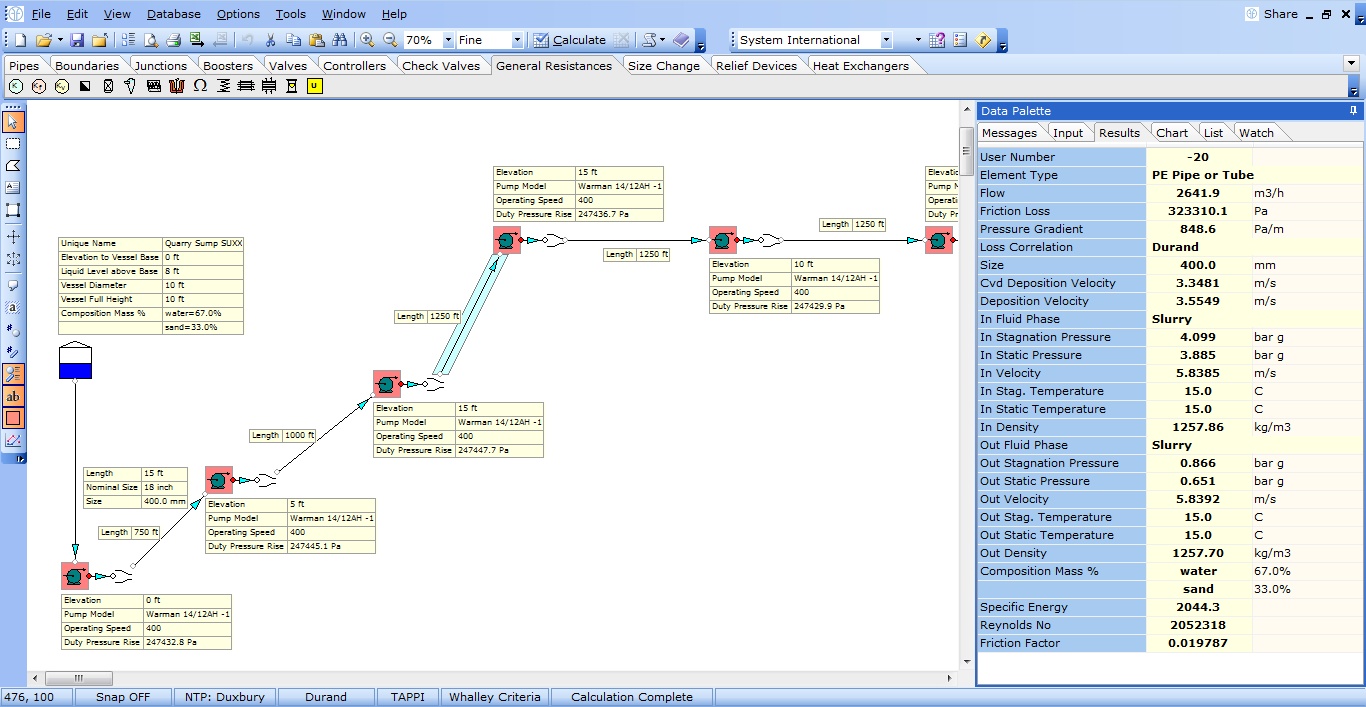Toggle the pin on Data Palette
The height and width of the screenshot is (707, 1366).
click(1353, 110)
